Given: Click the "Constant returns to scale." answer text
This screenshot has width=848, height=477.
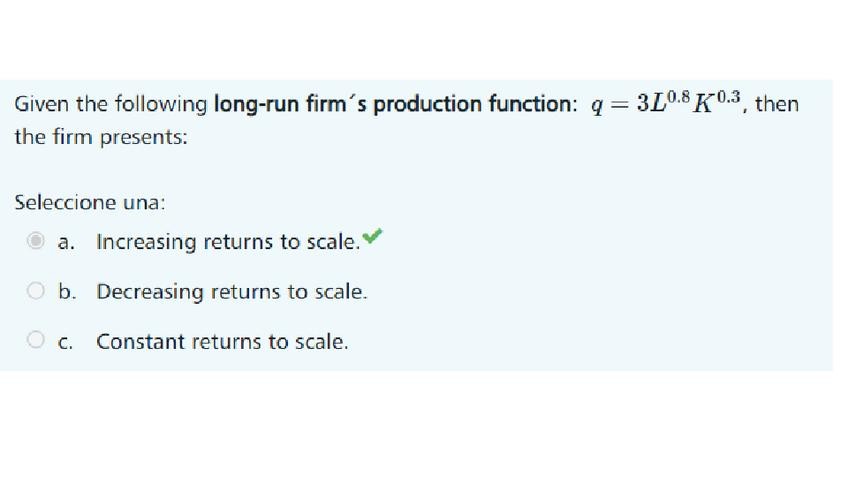Looking at the screenshot, I should coord(222,342).
